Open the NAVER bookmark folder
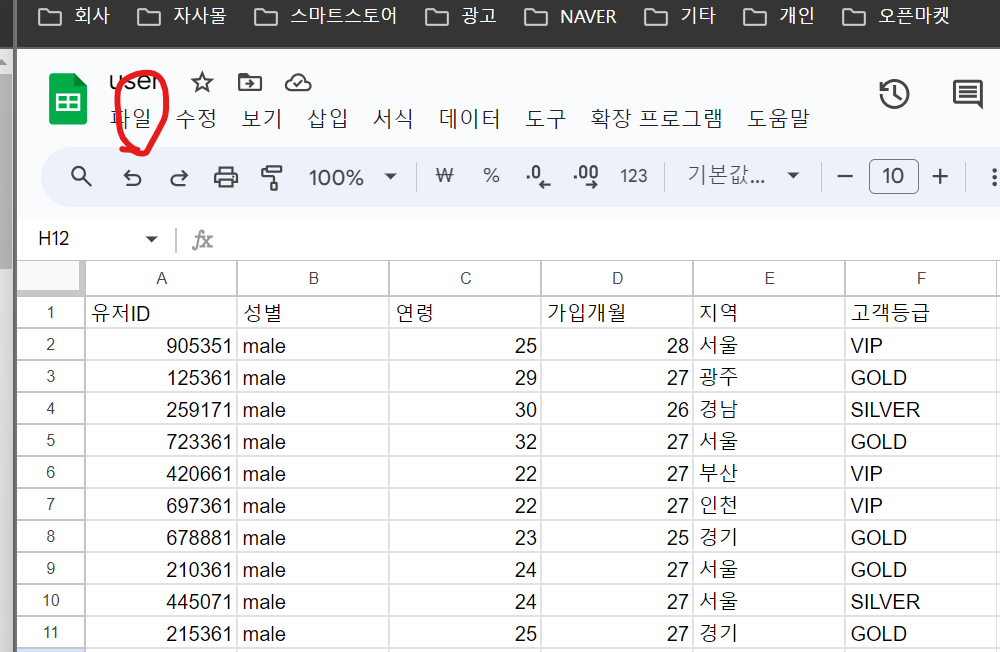The height and width of the screenshot is (652, 1000). pos(570,16)
